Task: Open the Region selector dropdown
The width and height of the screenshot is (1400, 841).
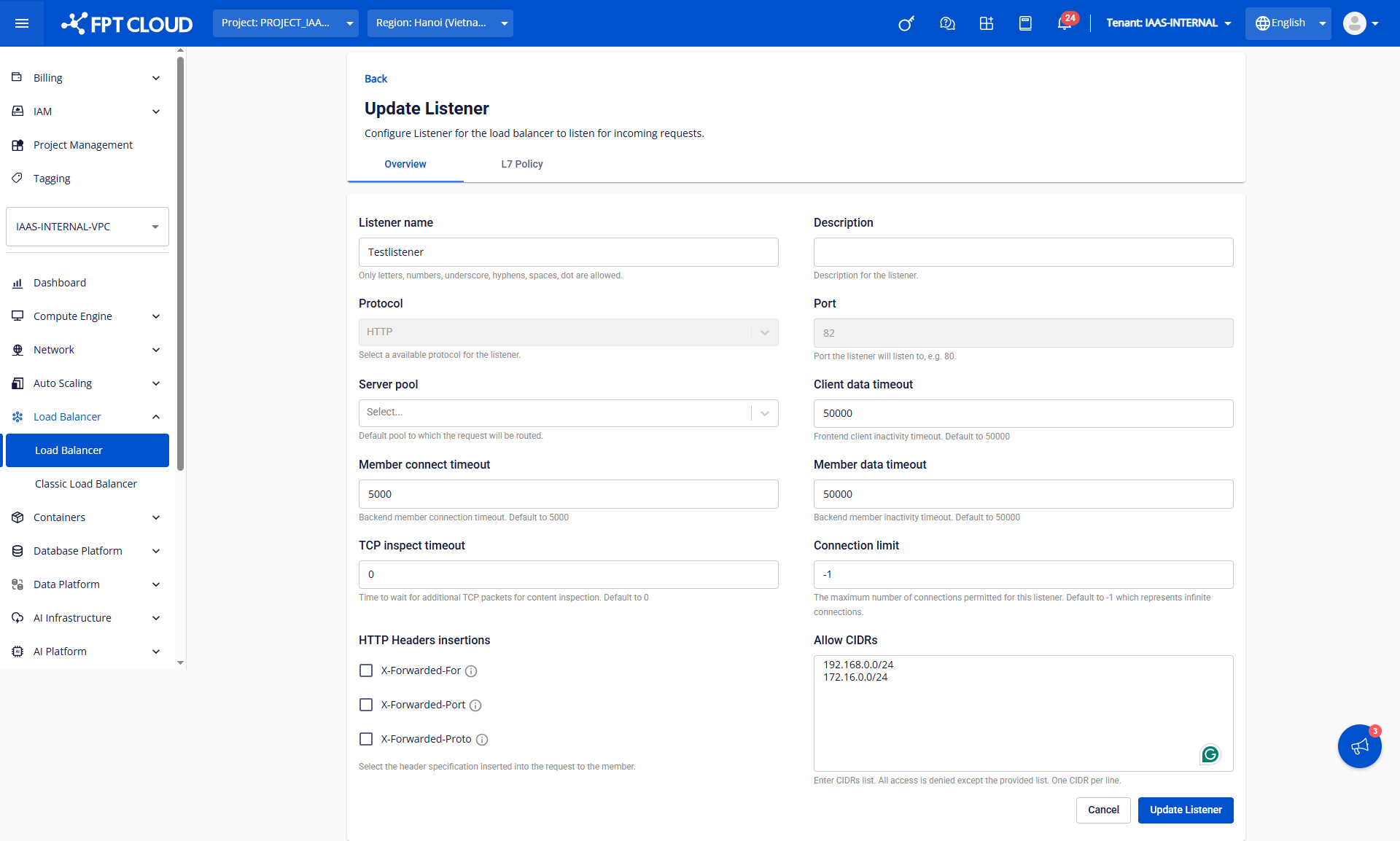Action: (x=440, y=23)
